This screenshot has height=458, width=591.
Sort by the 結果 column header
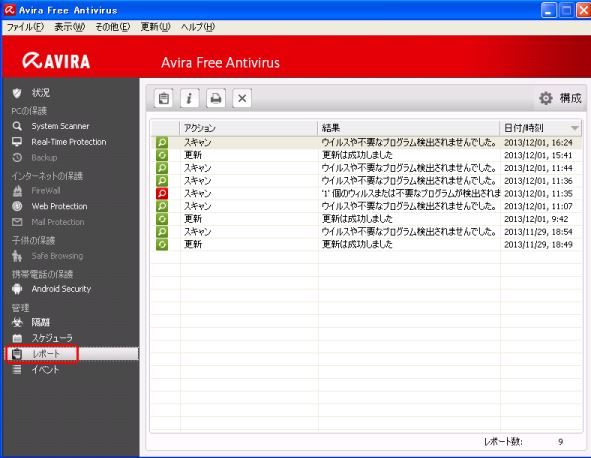click(409, 128)
